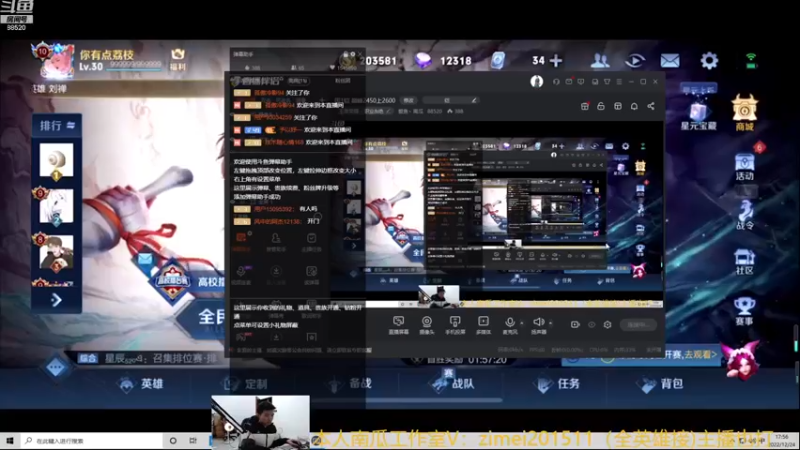Select the ranking avatar with badge 9
The width and height of the screenshot is (800, 450).
click(56, 206)
